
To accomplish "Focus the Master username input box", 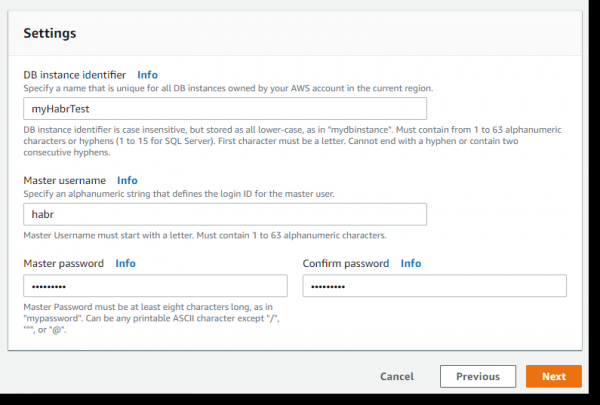I will click(225, 214).
